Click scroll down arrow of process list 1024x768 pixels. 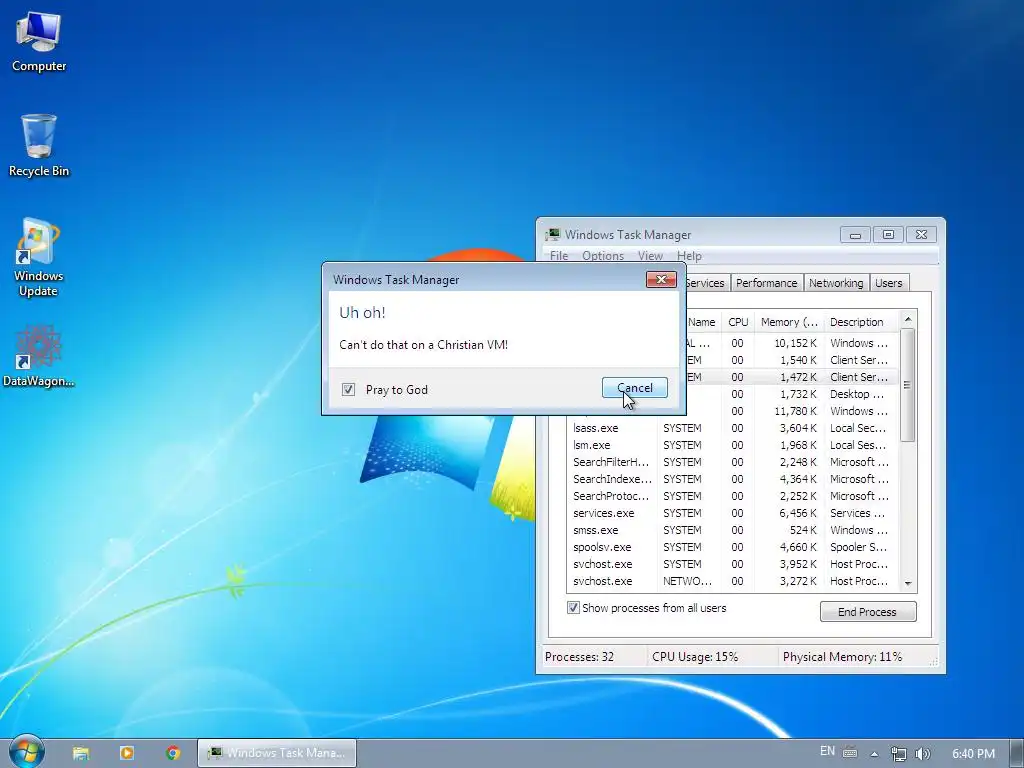[908, 583]
